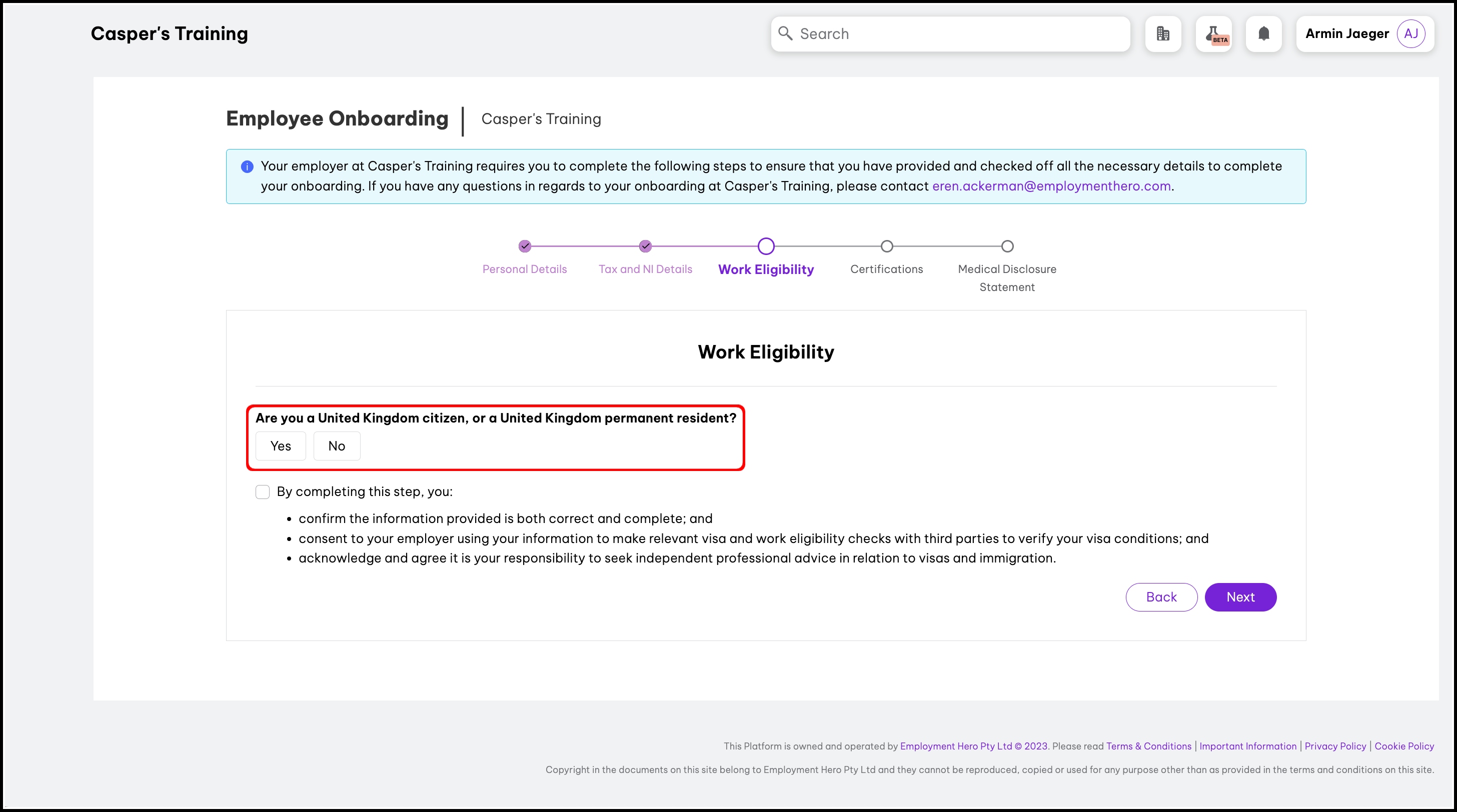The width and height of the screenshot is (1457, 812).
Task: Tick the 'By completing this step' checkbox
Action: click(263, 492)
